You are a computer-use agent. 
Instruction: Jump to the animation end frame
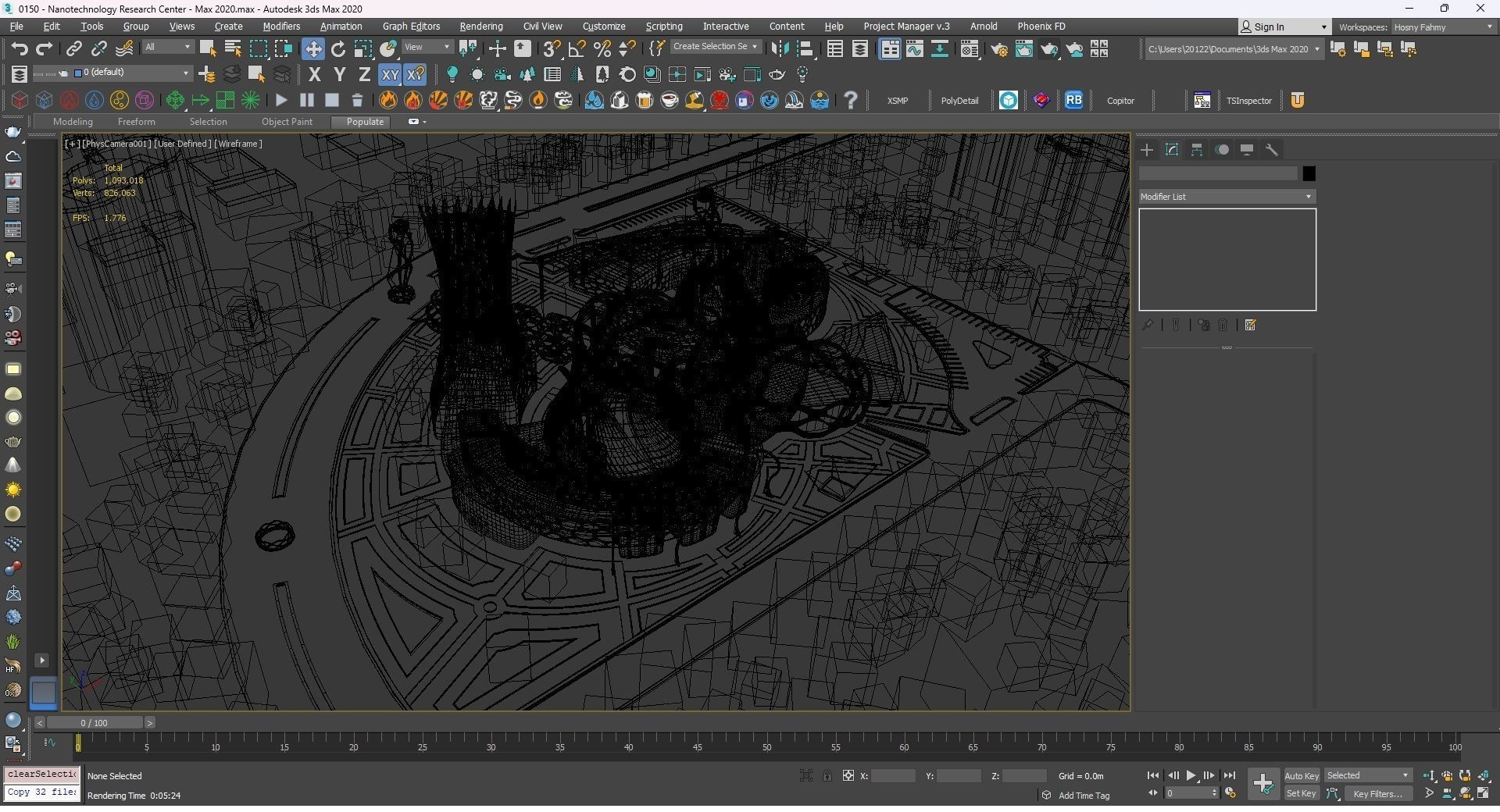click(1229, 776)
